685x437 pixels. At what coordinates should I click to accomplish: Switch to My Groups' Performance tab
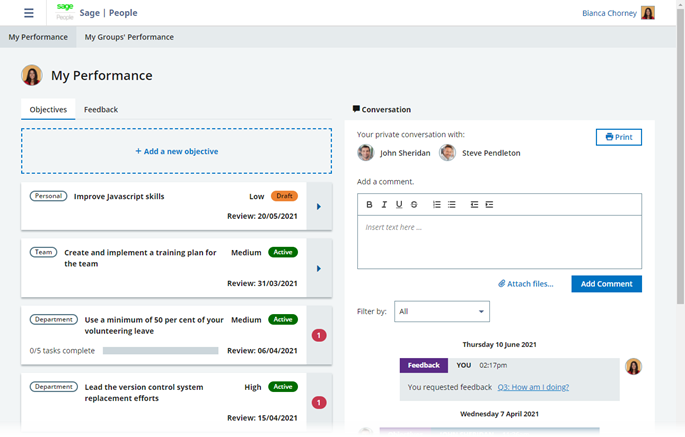pyautogui.click(x=129, y=37)
